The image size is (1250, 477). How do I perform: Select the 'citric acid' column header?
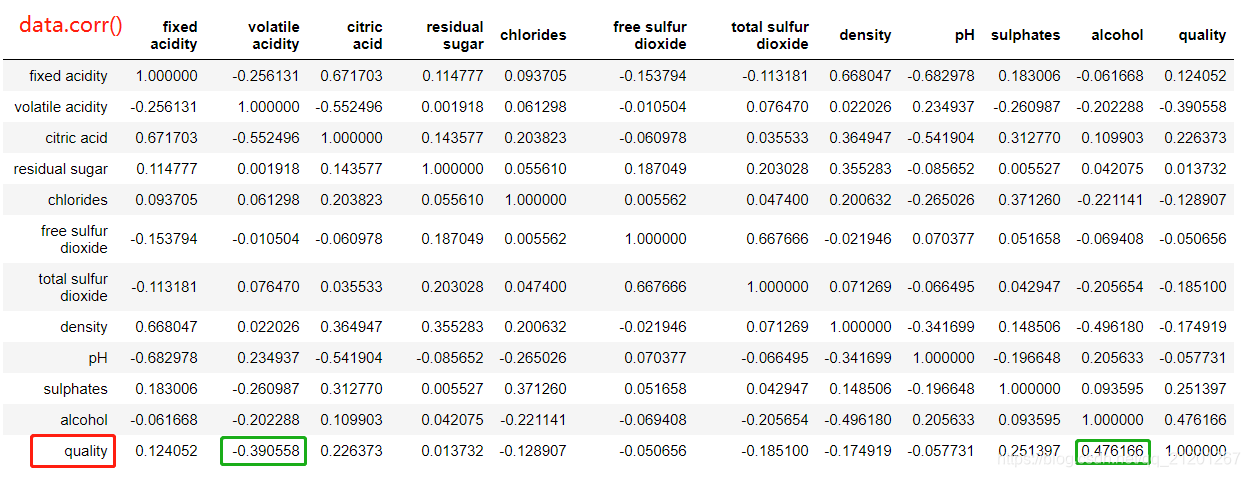pyautogui.click(x=364, y=35)
